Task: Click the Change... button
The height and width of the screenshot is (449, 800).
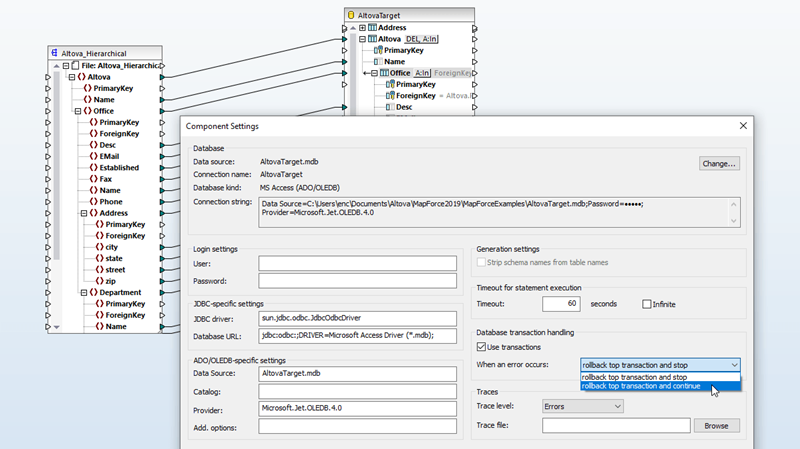Action: coord(719,163)
